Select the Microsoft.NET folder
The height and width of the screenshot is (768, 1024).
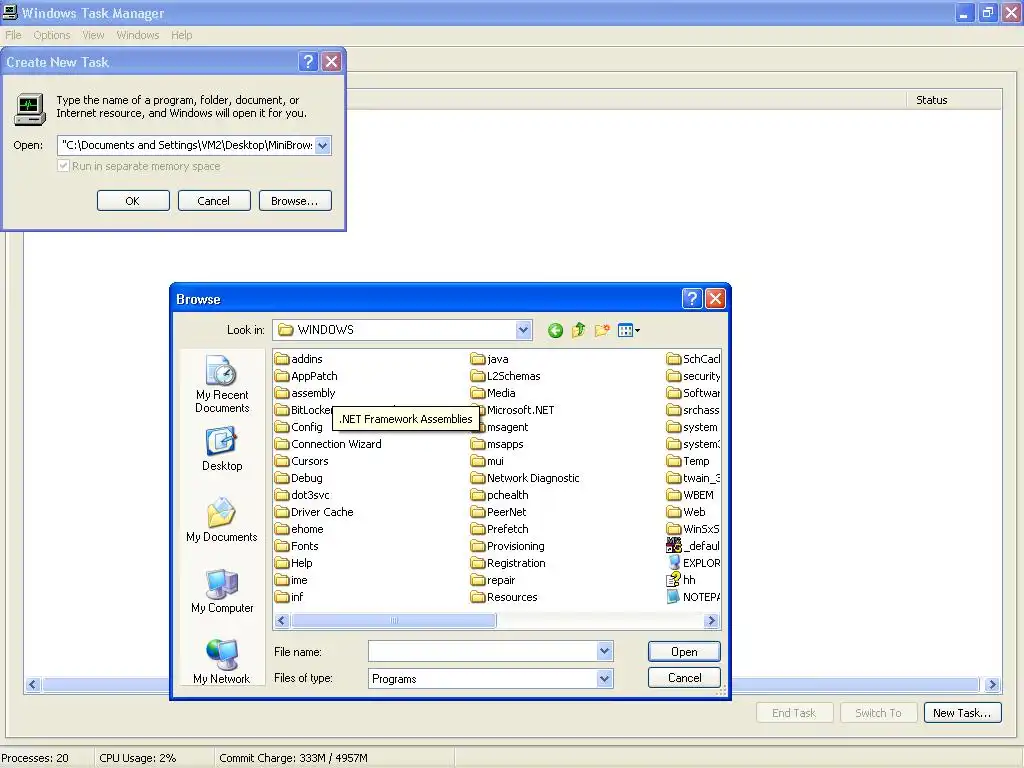click(513, 410)
